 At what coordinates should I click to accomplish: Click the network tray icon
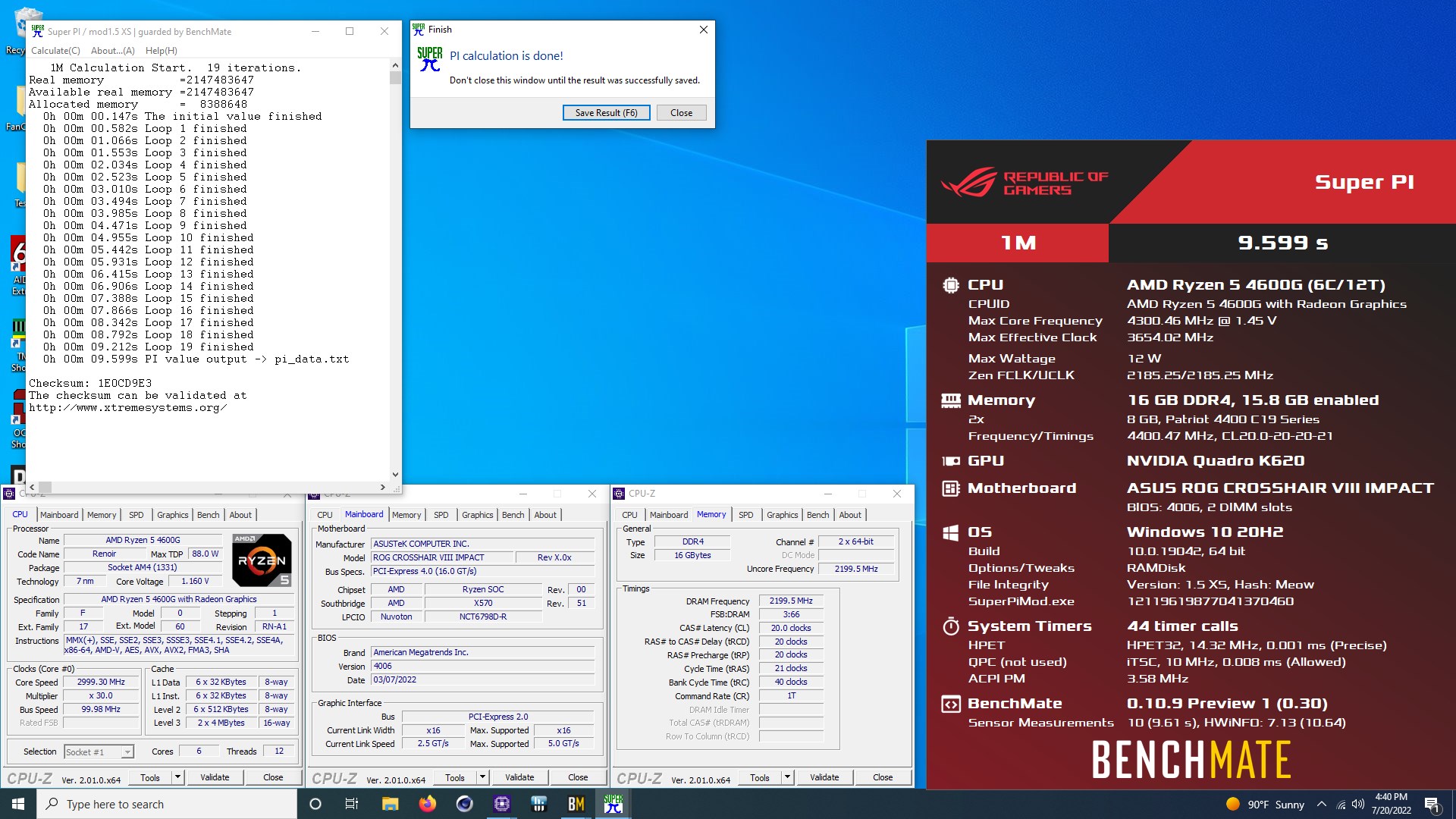[x=1341, y=804]
